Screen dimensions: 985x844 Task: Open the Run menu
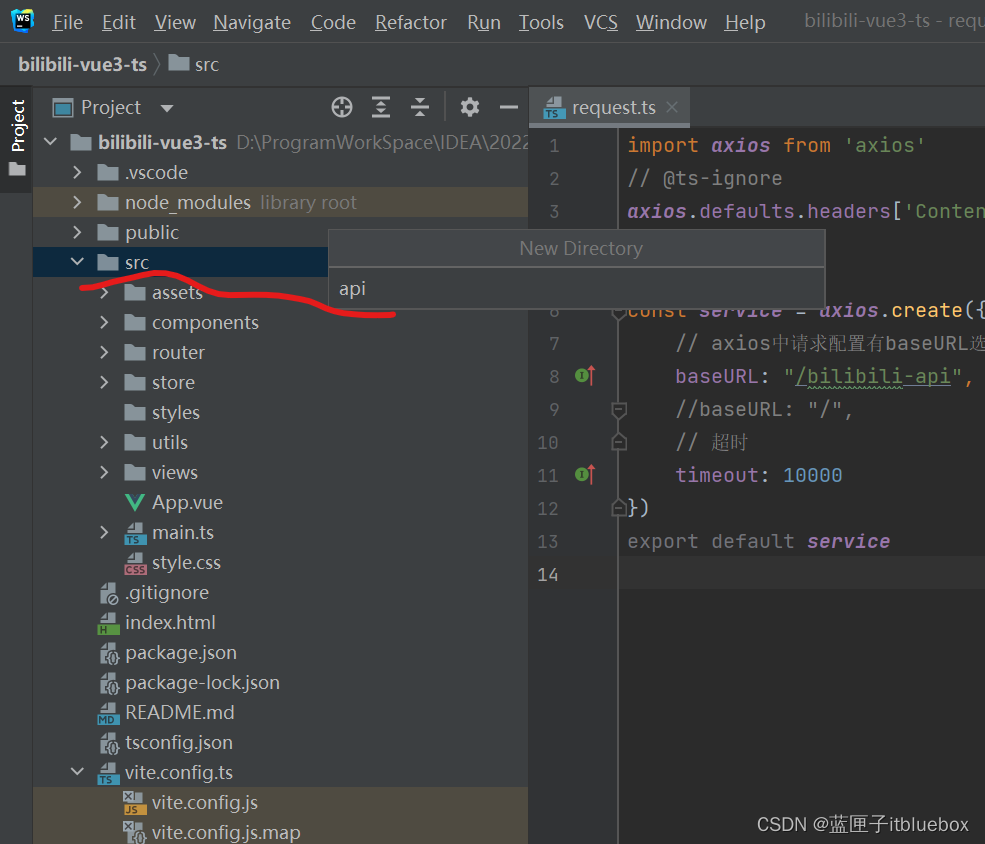[484, 23]
